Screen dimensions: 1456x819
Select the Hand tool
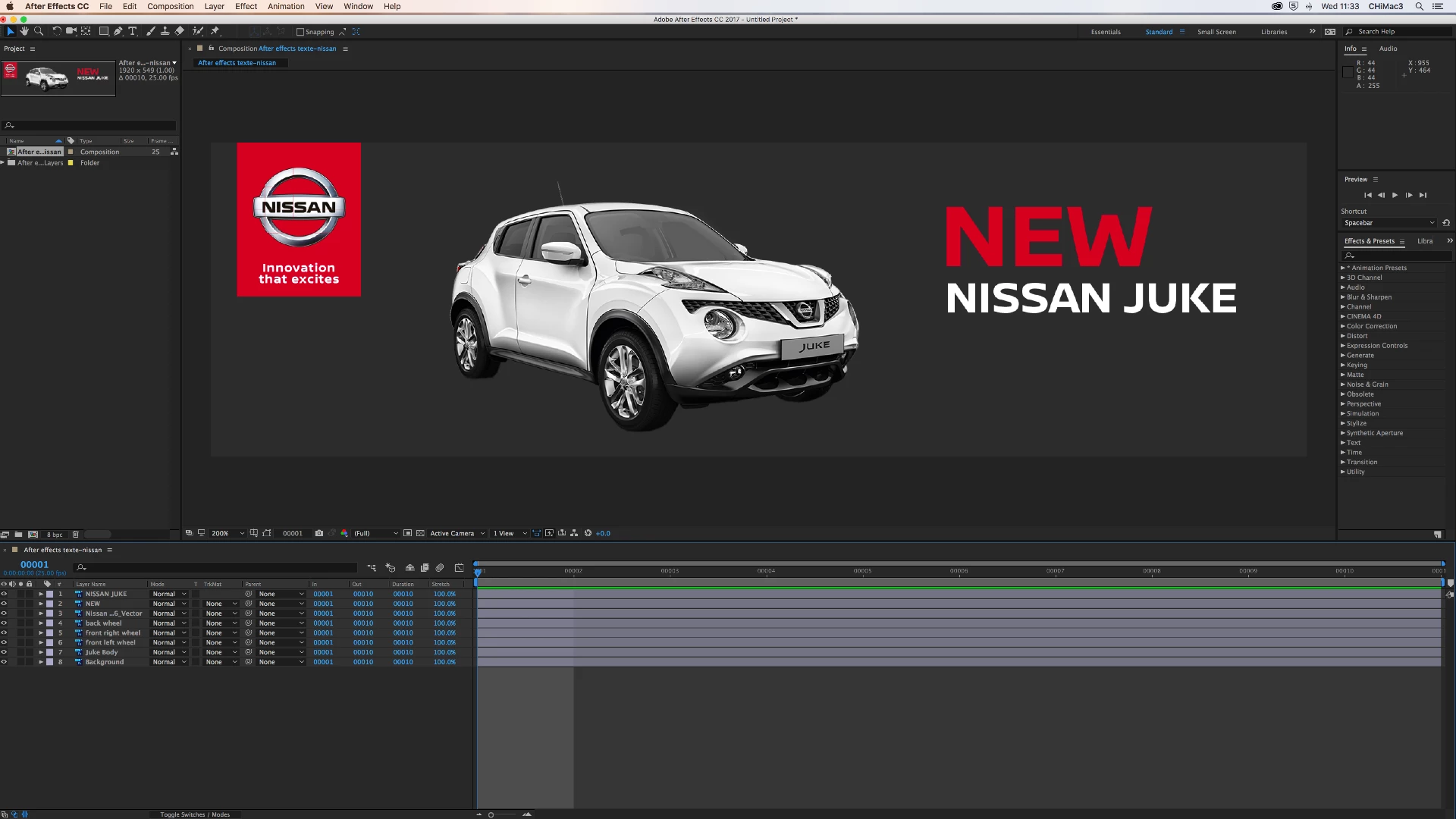coord(24,31)
